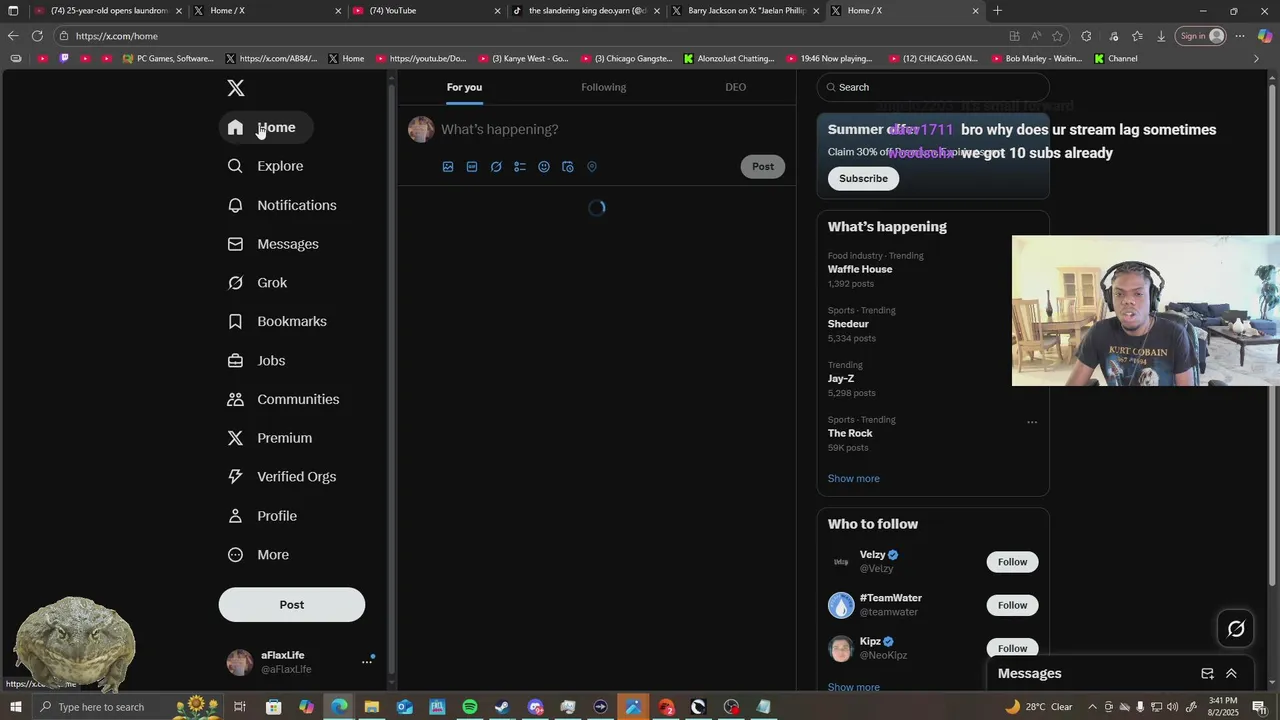Click the Subscribe button for Premium offer

click(x=863, y=178)
